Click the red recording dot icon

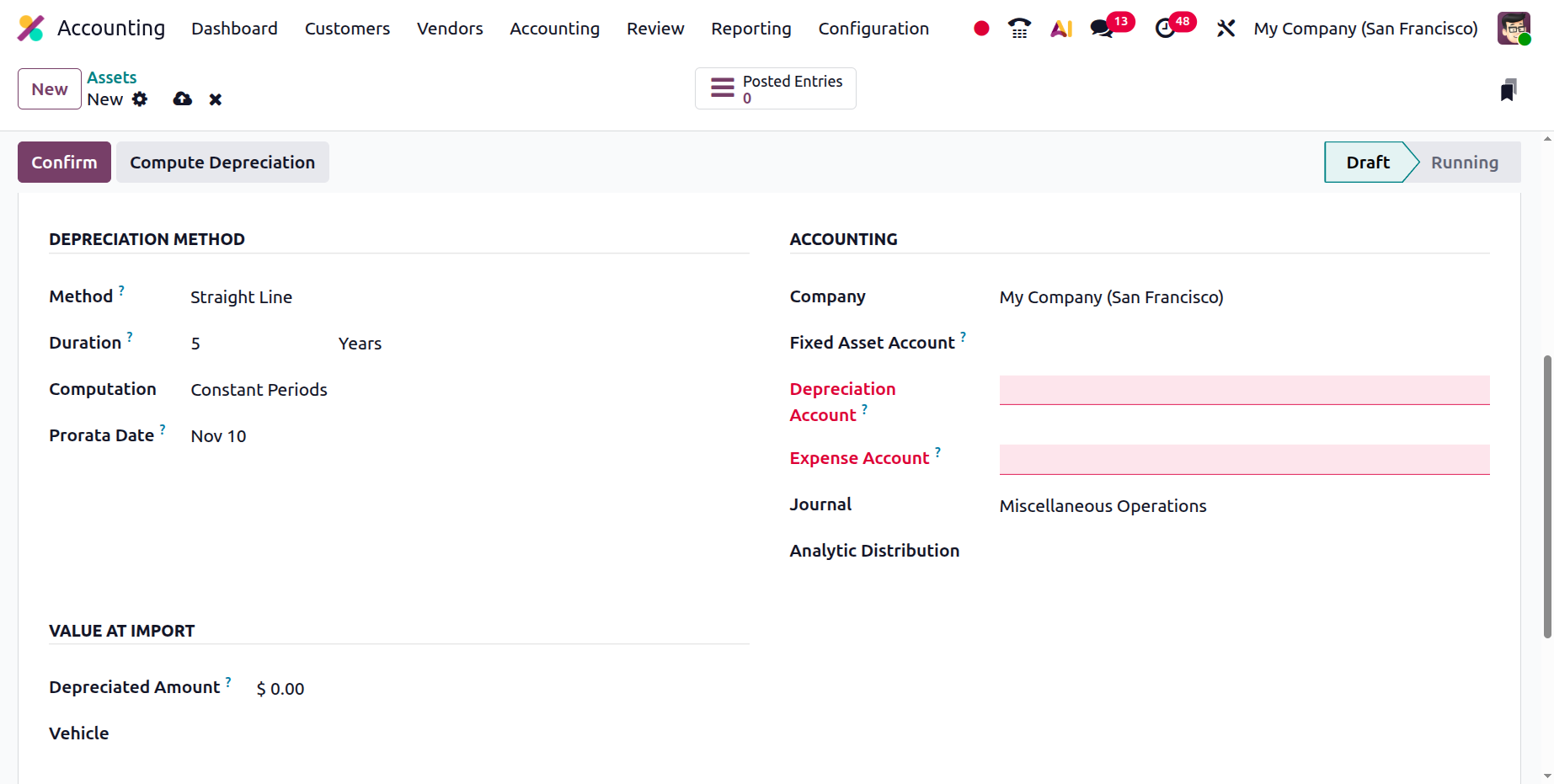[980, 29]
